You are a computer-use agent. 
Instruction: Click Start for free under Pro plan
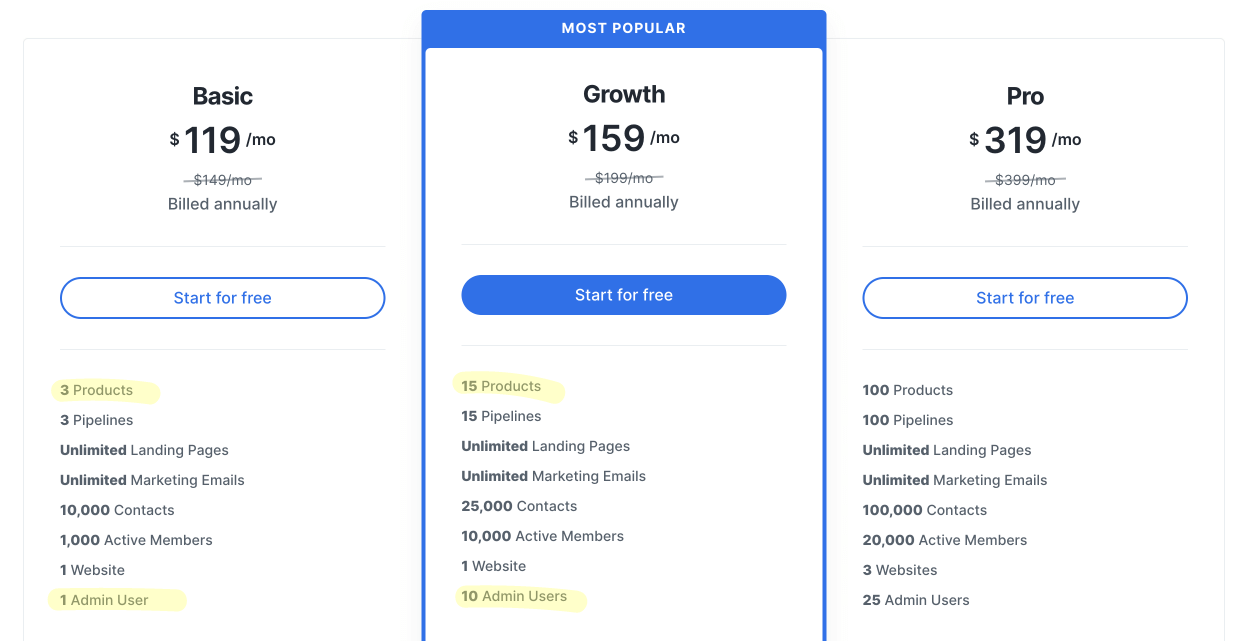[1024, 298]
